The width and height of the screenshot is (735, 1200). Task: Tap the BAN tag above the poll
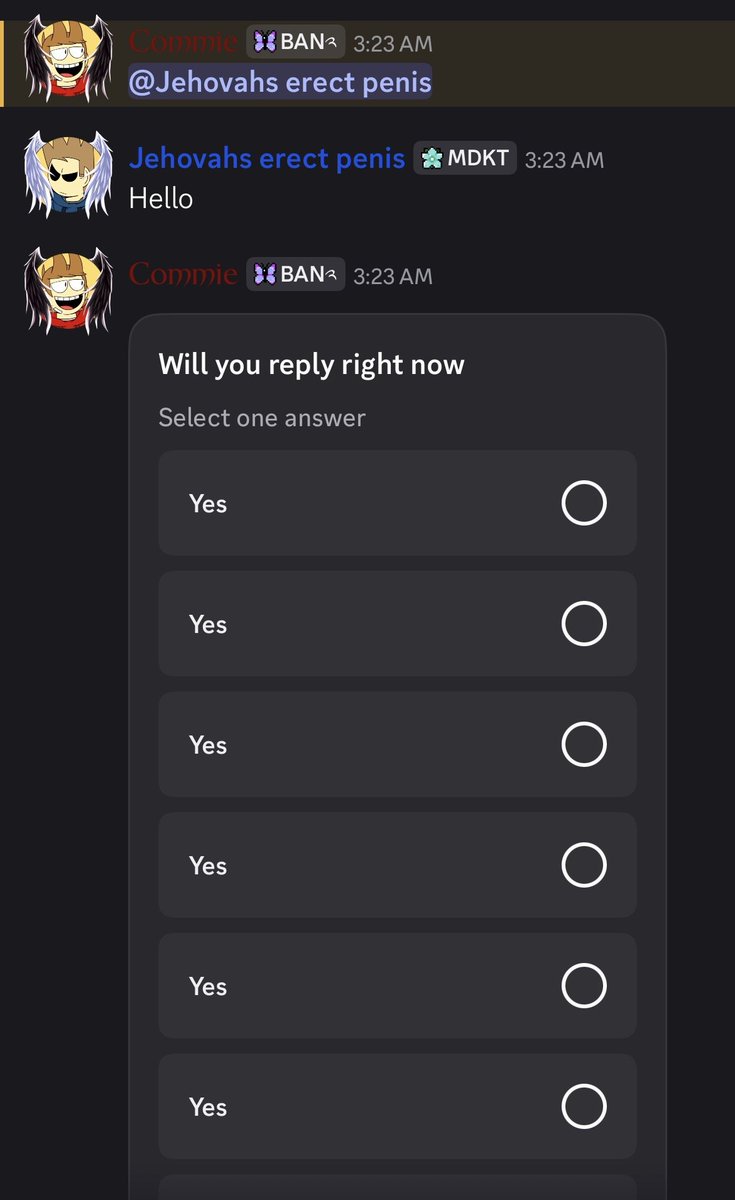pyautogui.click(x=296, y=273)
